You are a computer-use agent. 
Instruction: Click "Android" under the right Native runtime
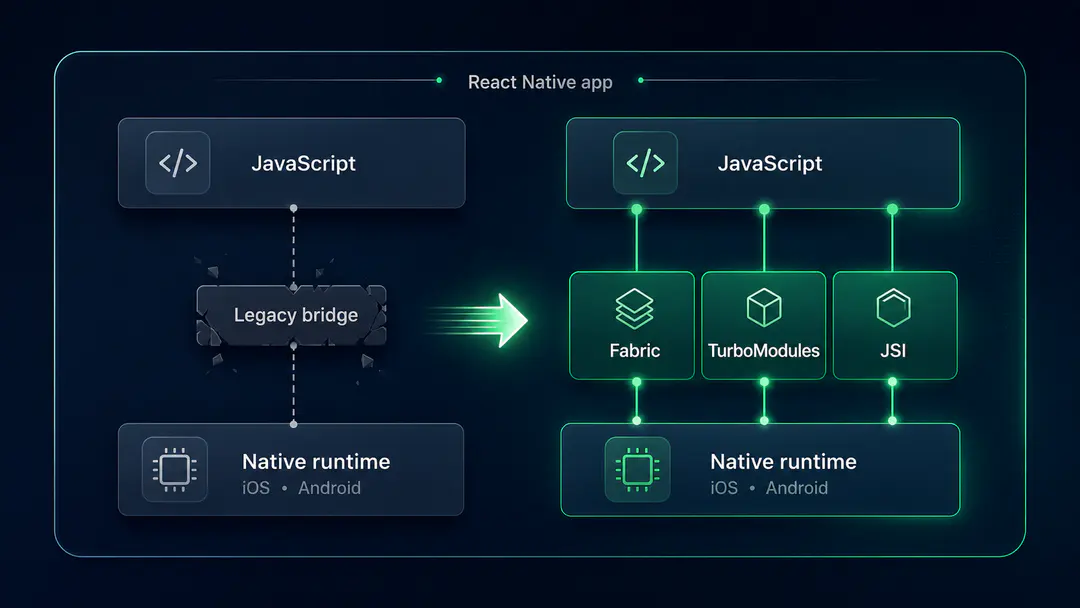[x=797, y=488]
